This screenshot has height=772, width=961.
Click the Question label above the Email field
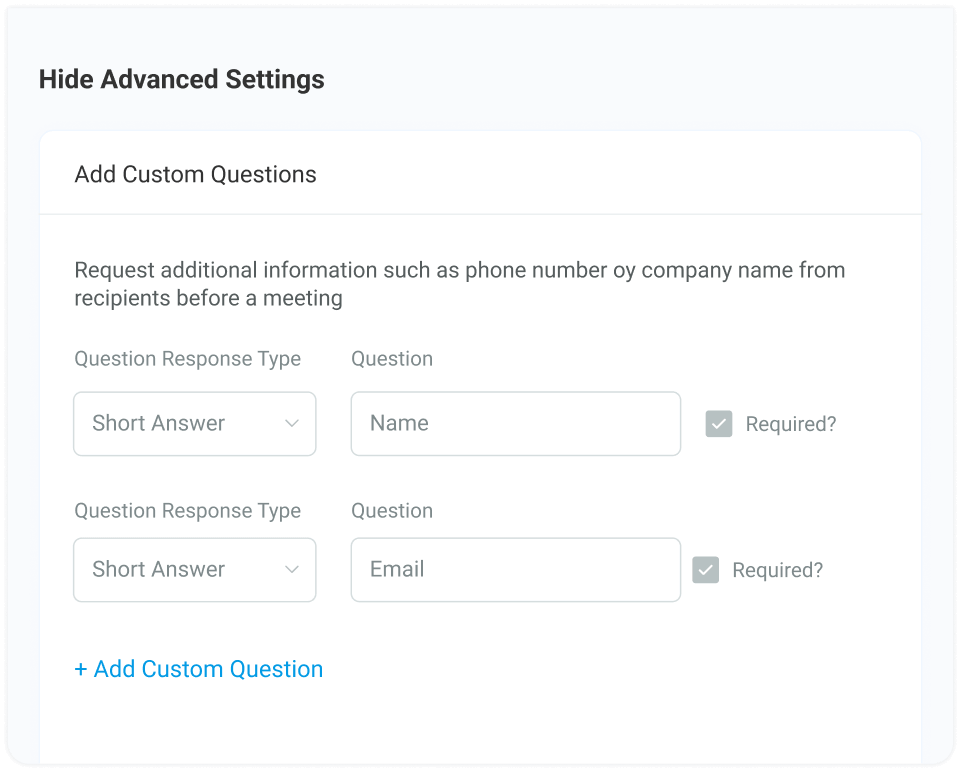[x=391, y=511]
